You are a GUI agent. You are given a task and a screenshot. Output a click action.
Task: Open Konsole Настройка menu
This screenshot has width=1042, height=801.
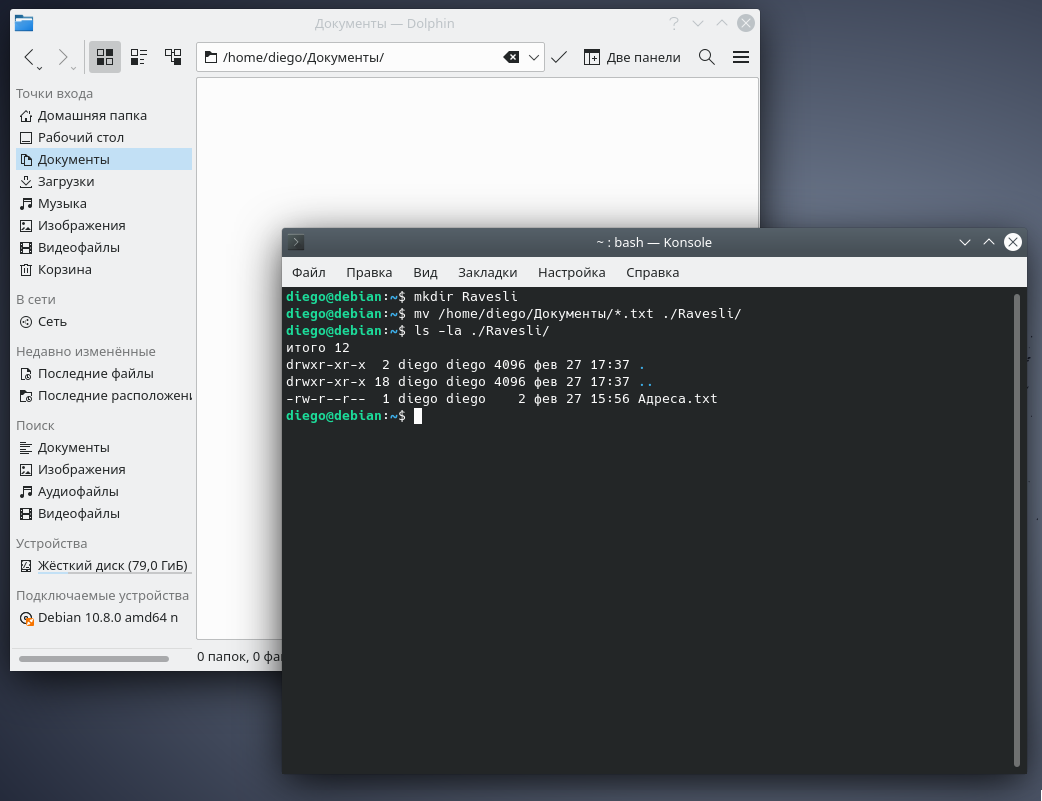571,272
